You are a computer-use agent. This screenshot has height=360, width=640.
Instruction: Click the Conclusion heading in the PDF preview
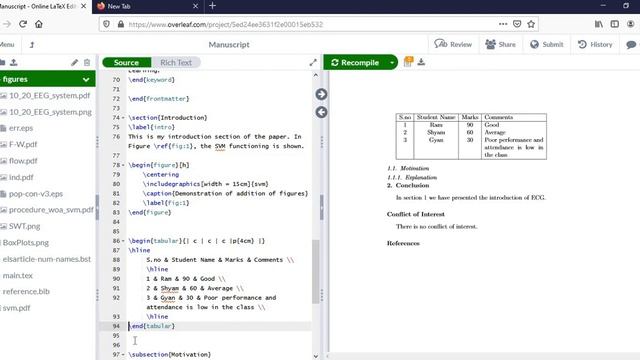coord(408,185)
